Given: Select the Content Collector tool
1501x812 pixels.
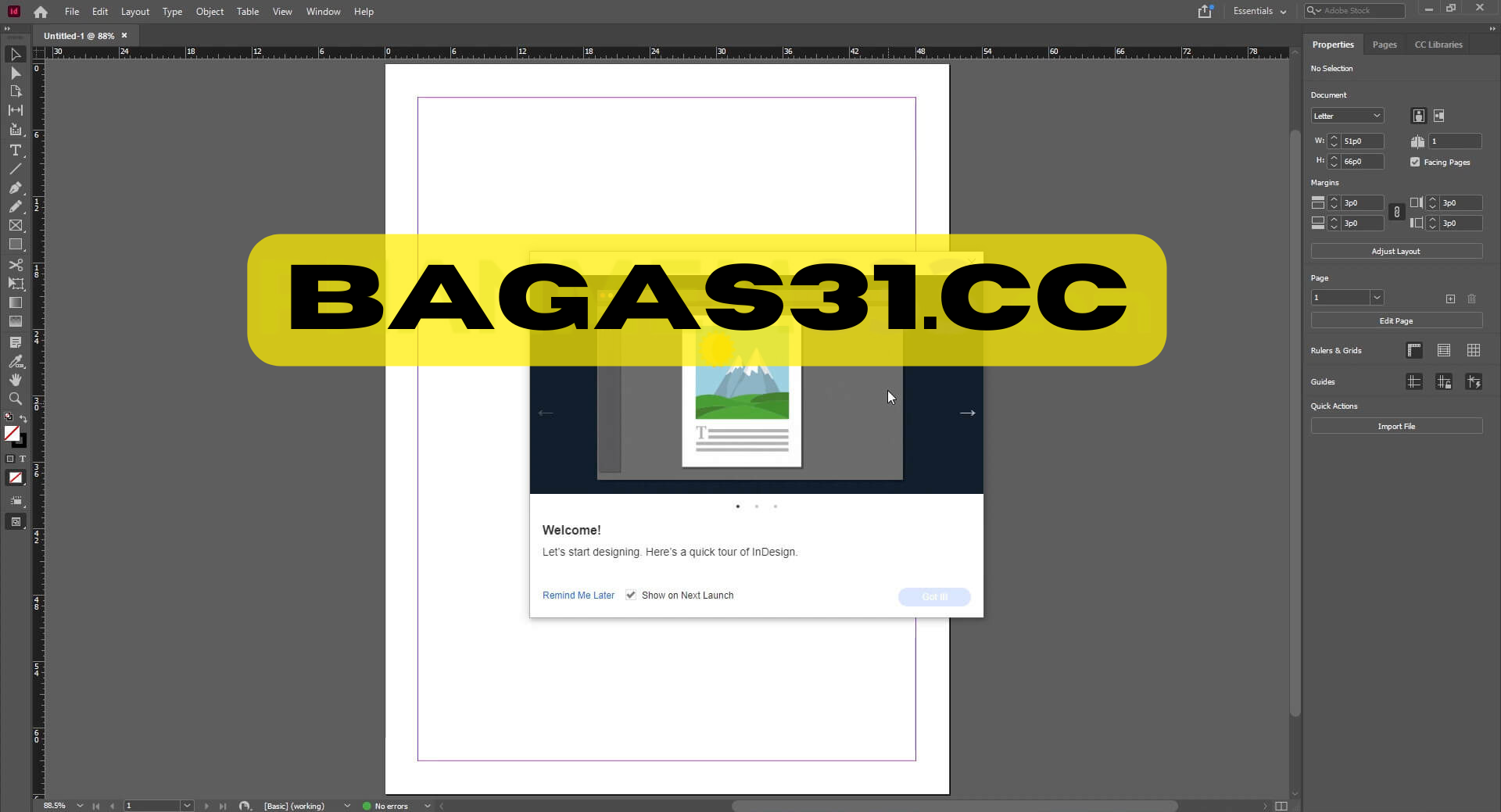Looking at the screenshot, I should coord(15,130).
